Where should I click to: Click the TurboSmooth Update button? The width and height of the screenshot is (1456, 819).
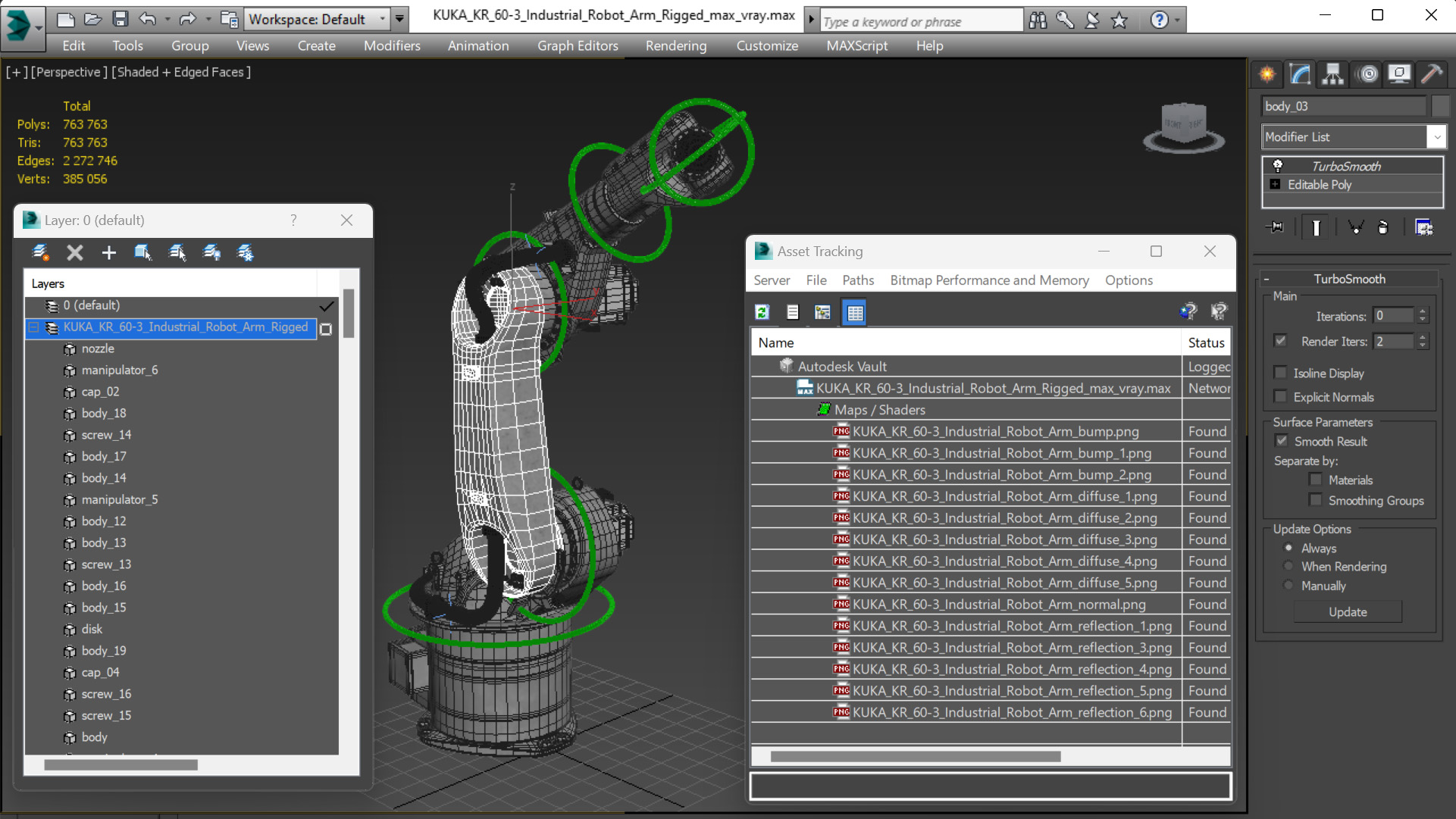point(1348,611)
